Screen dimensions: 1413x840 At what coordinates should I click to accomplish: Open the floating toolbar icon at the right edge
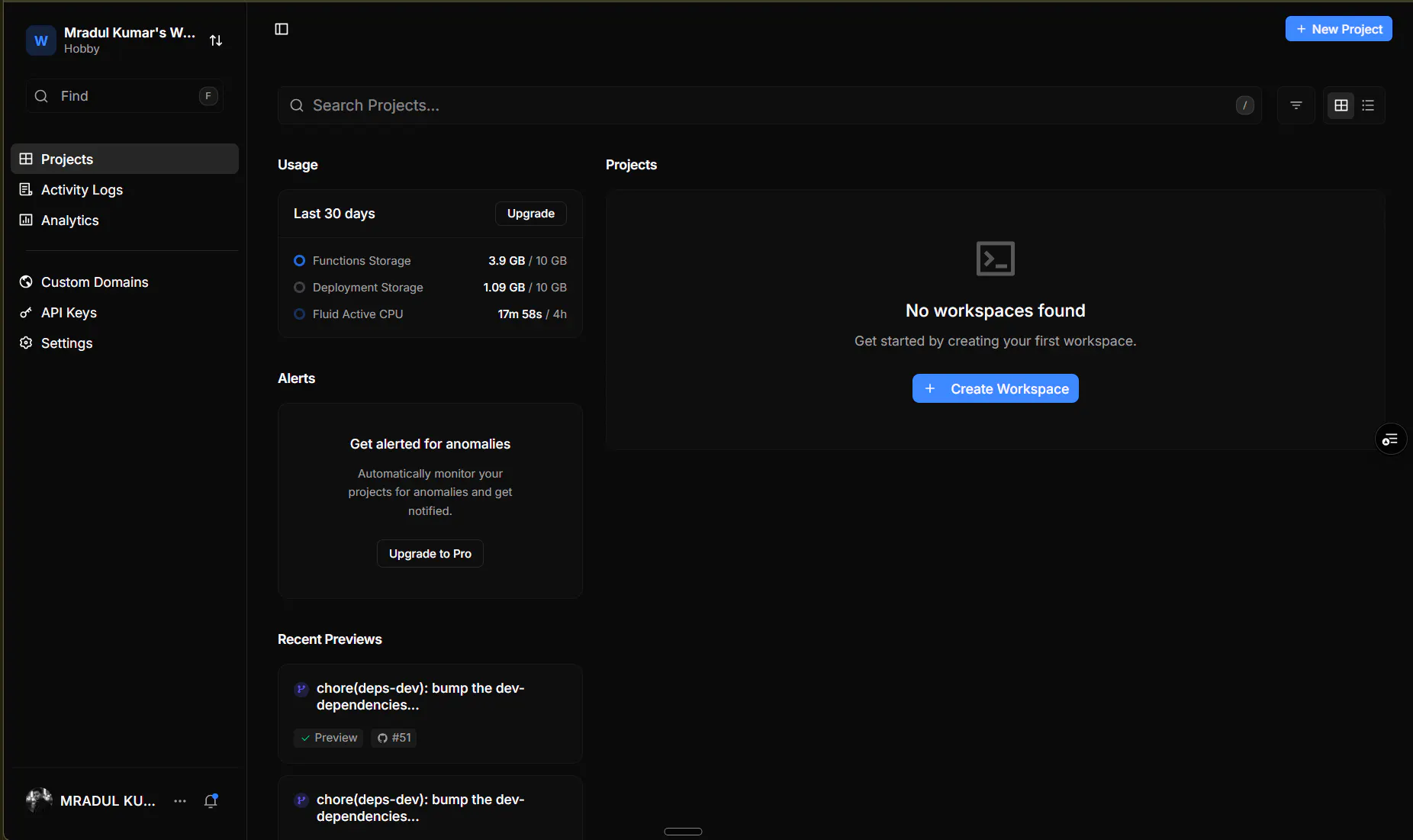1390,439
